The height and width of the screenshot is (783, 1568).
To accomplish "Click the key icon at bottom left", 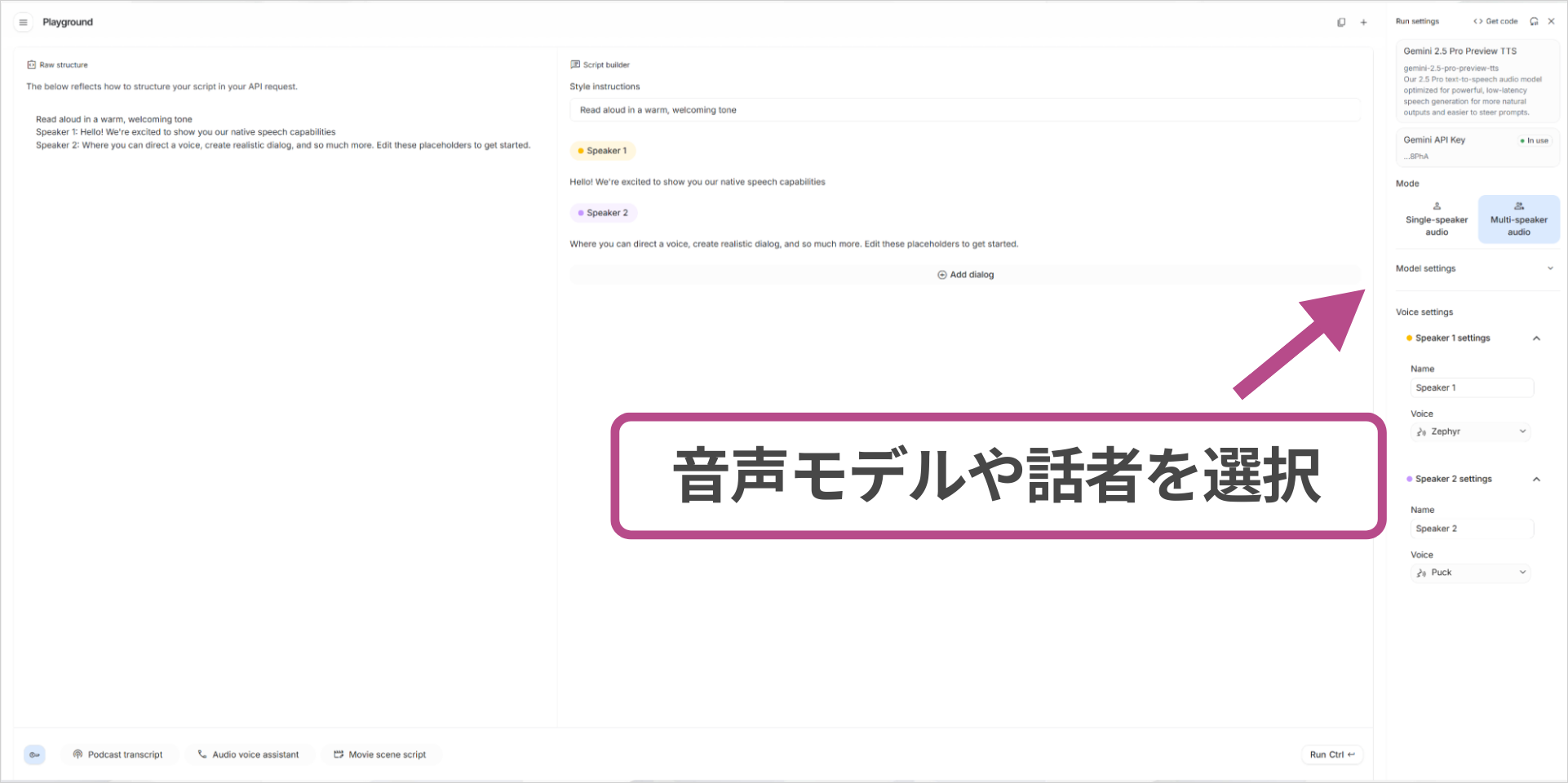I will (34, 754).
